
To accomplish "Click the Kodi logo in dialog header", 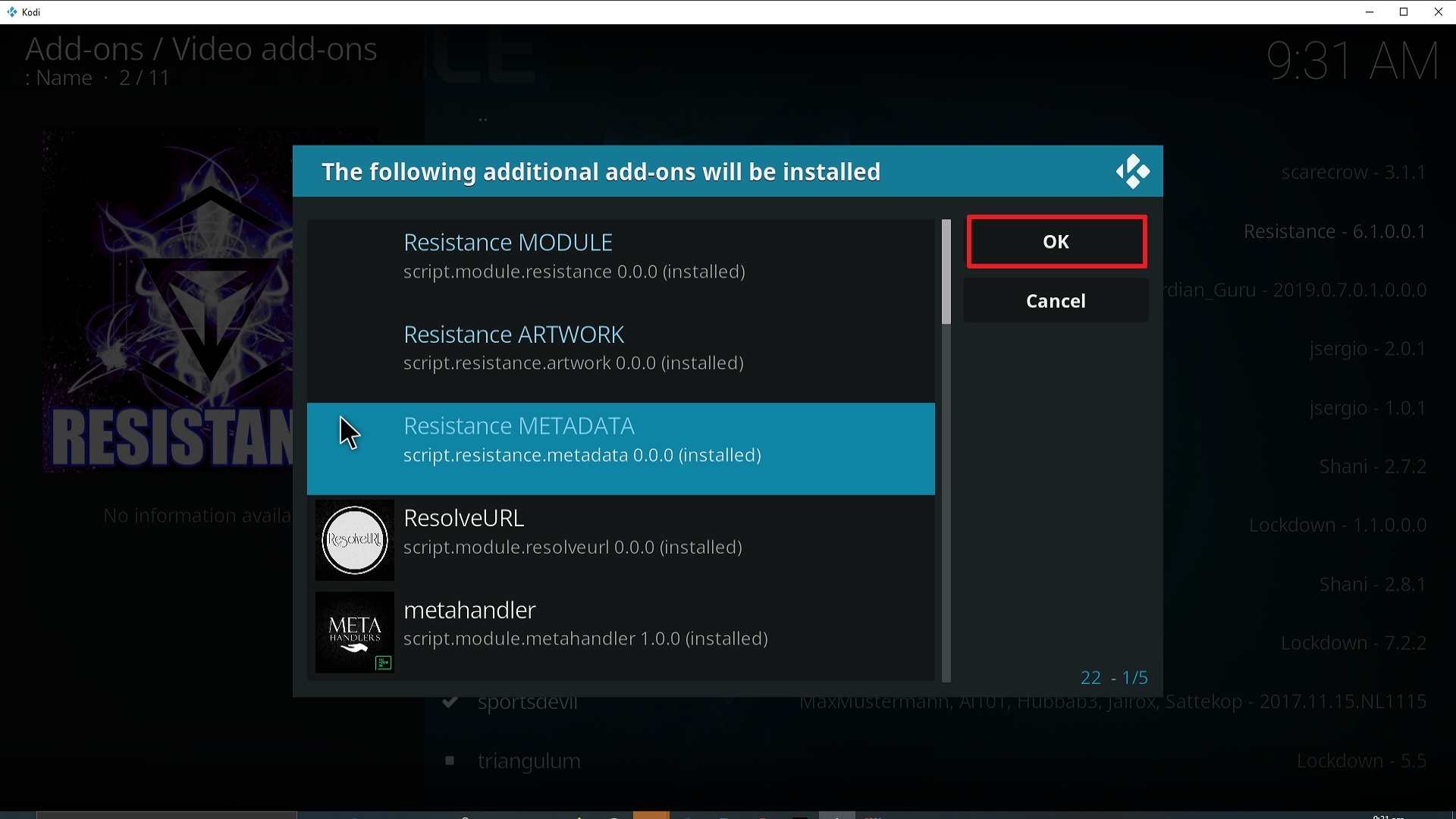I will click(x=1133, y=171).
